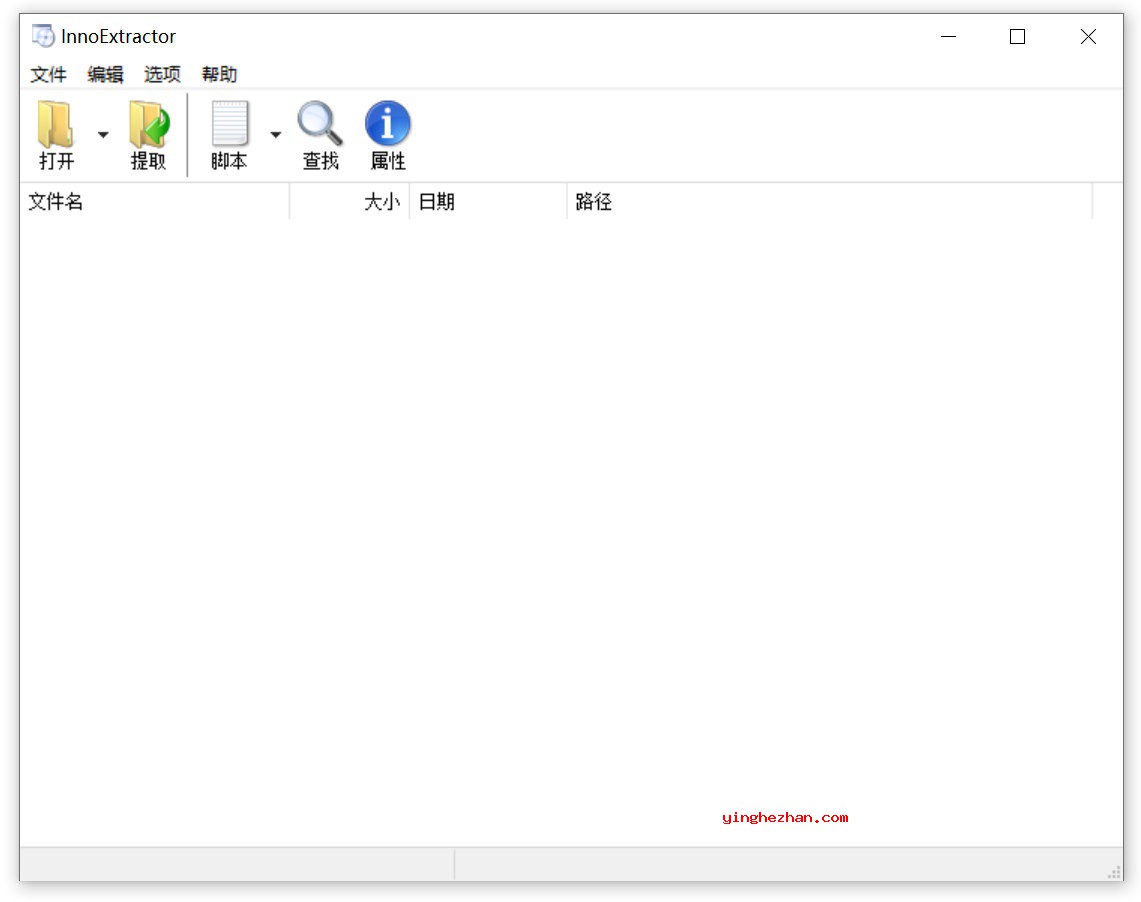Sort by the 大小 column header
This screenshot has width=1141, height=902.
[381, 201]
